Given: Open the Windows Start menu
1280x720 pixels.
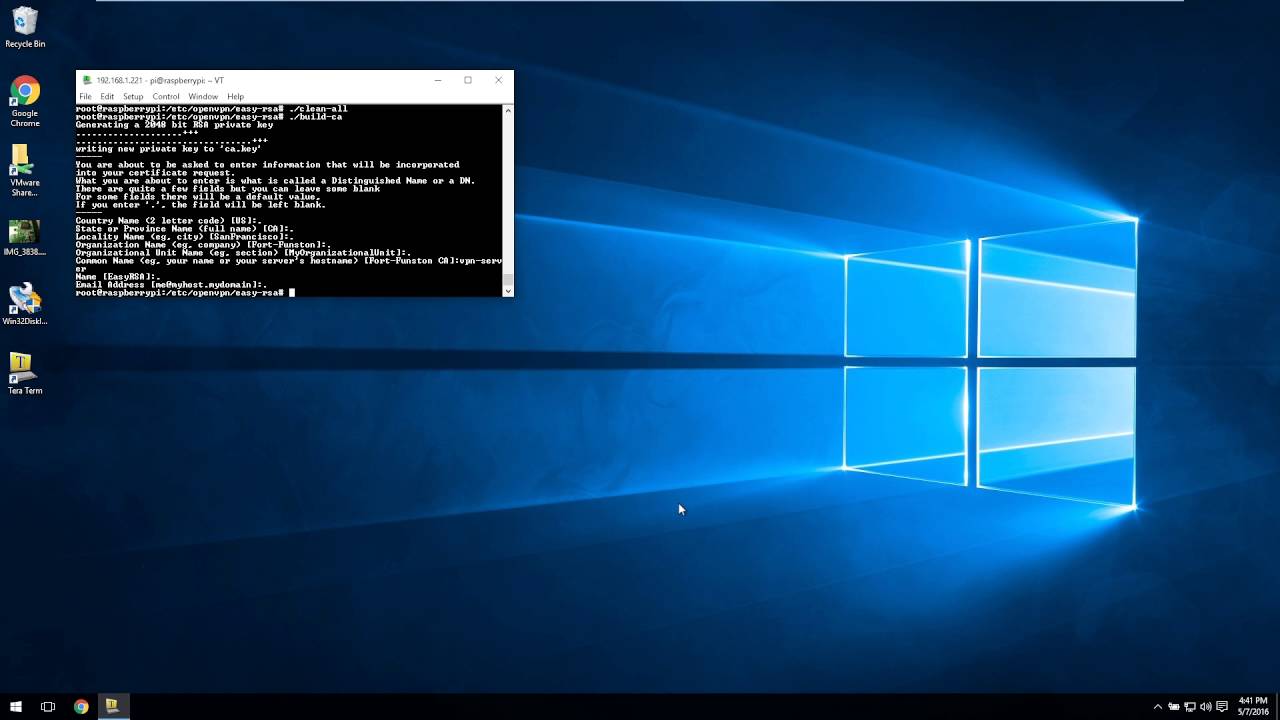Looking at the screenshot, I should pyautogui.click(x=16, y=706).
